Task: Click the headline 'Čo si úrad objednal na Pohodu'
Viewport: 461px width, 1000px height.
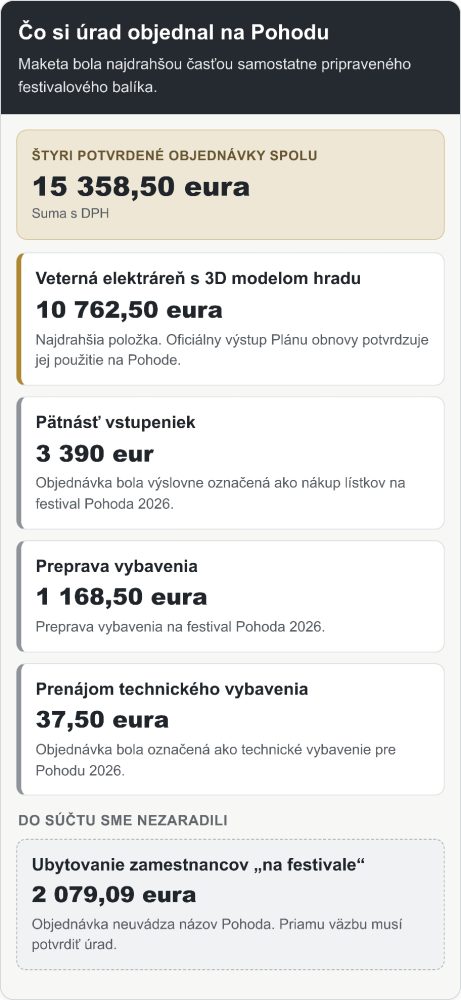Action: [173, 32]
